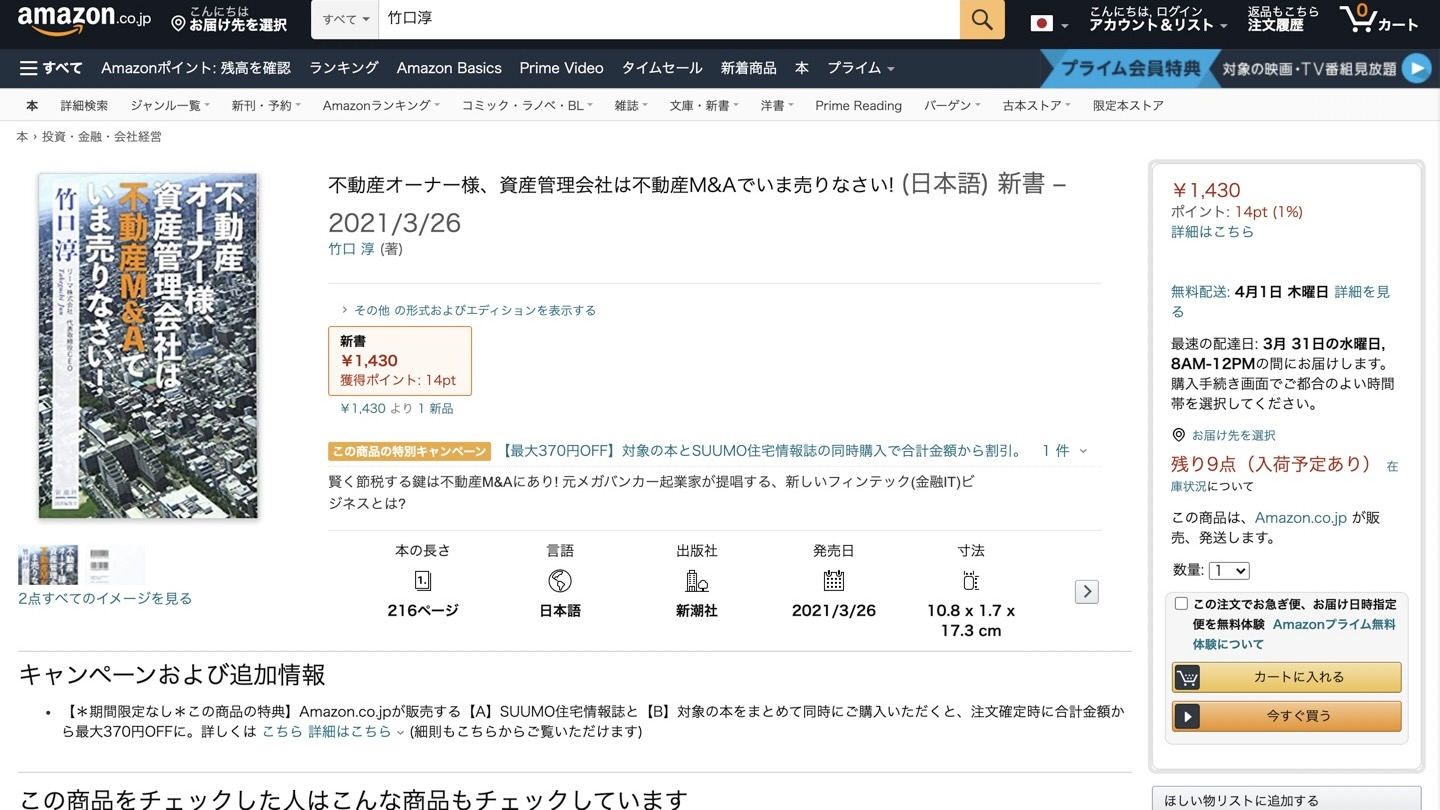Open 限定本ストア in the books subnav
This screenshot has height=810, width=1440.
1128,106
